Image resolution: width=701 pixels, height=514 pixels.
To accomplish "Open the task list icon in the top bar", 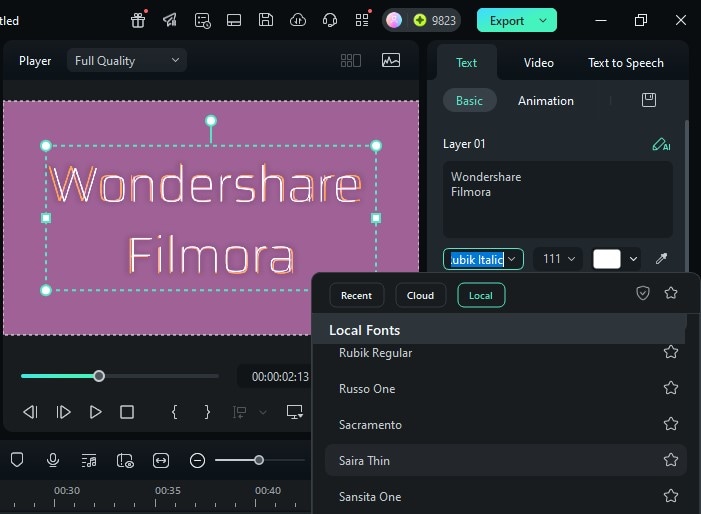I will 202,20.
